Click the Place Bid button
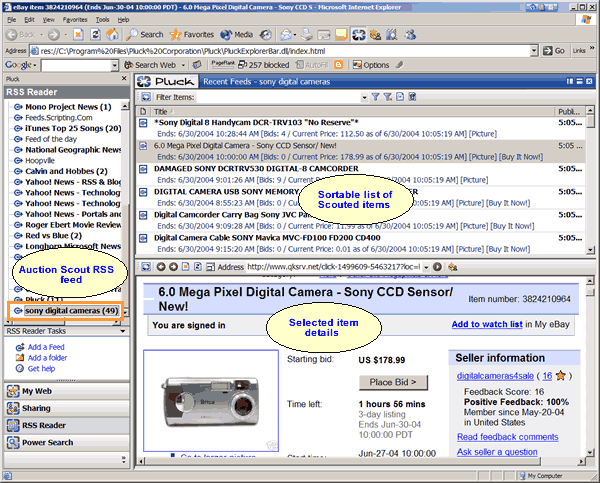This screenshot has width=600, height=483. 393,382
